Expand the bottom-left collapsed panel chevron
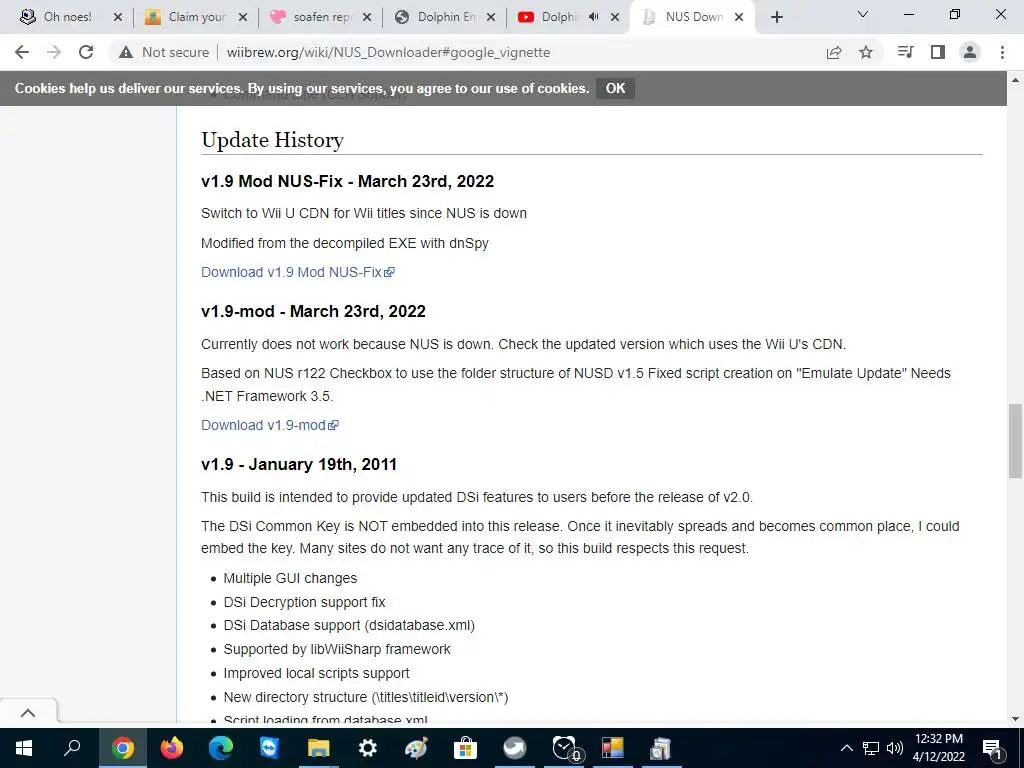 click(28, 713)
